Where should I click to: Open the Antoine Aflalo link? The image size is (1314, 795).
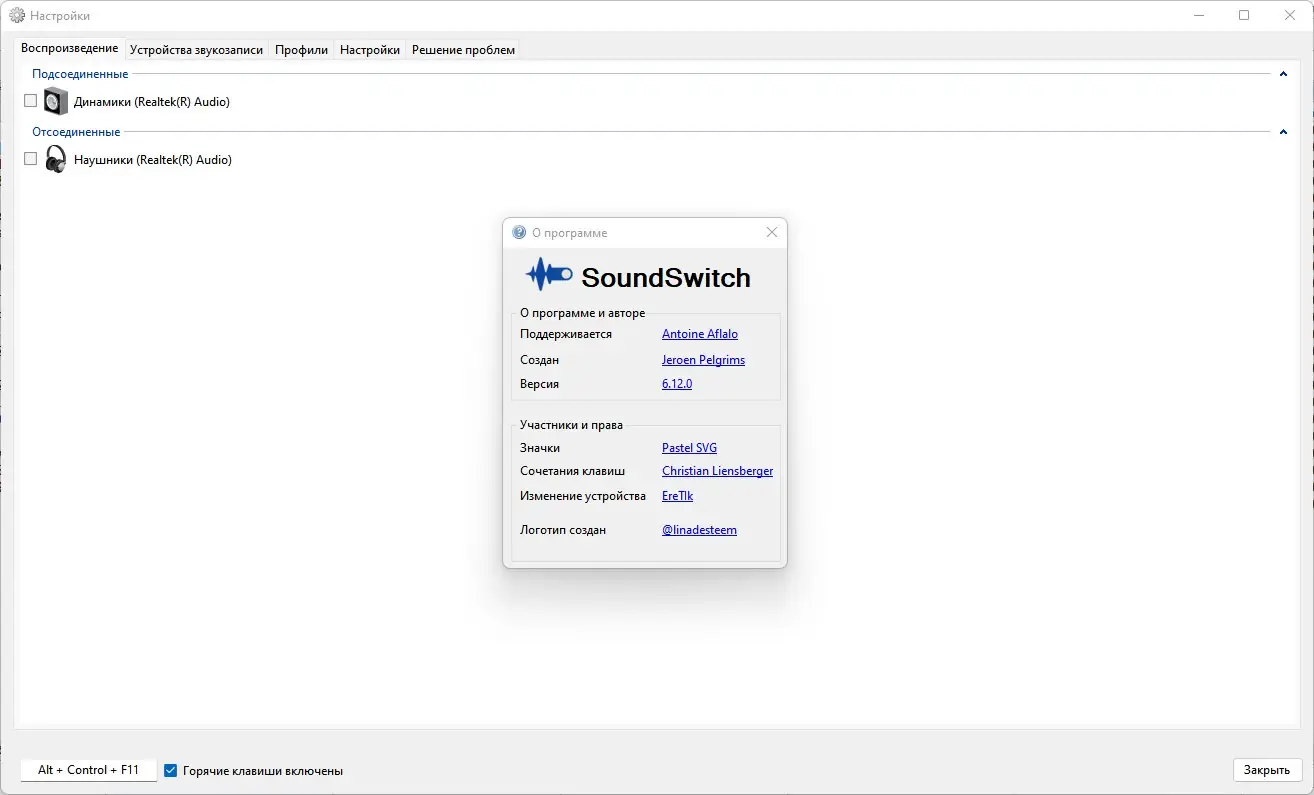700,334
